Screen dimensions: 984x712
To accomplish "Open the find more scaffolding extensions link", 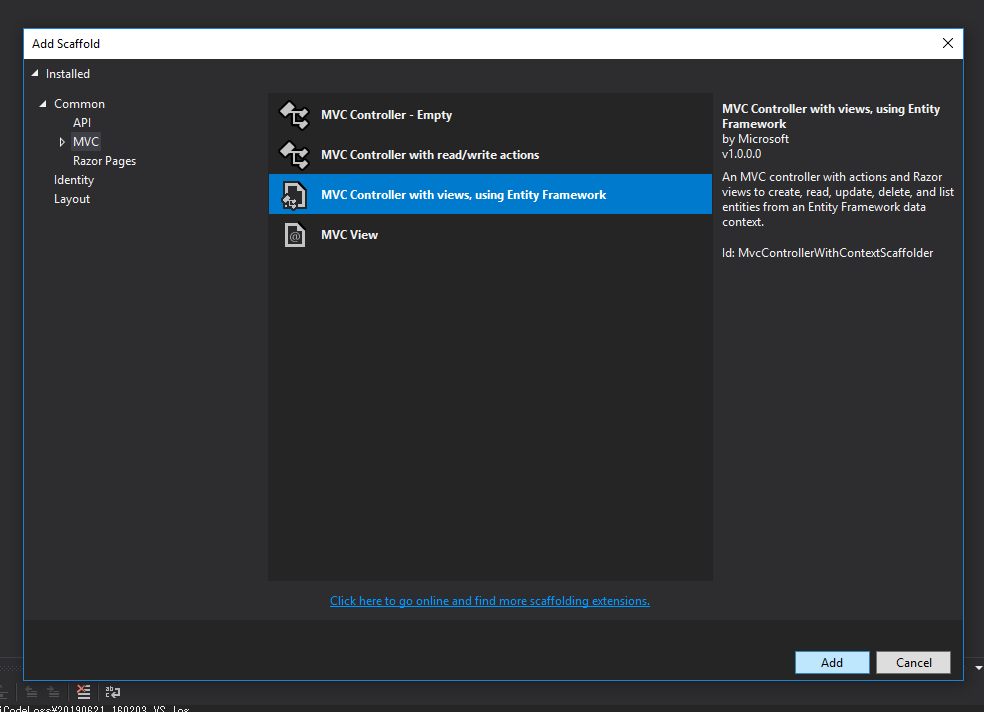I will point(490,601).
